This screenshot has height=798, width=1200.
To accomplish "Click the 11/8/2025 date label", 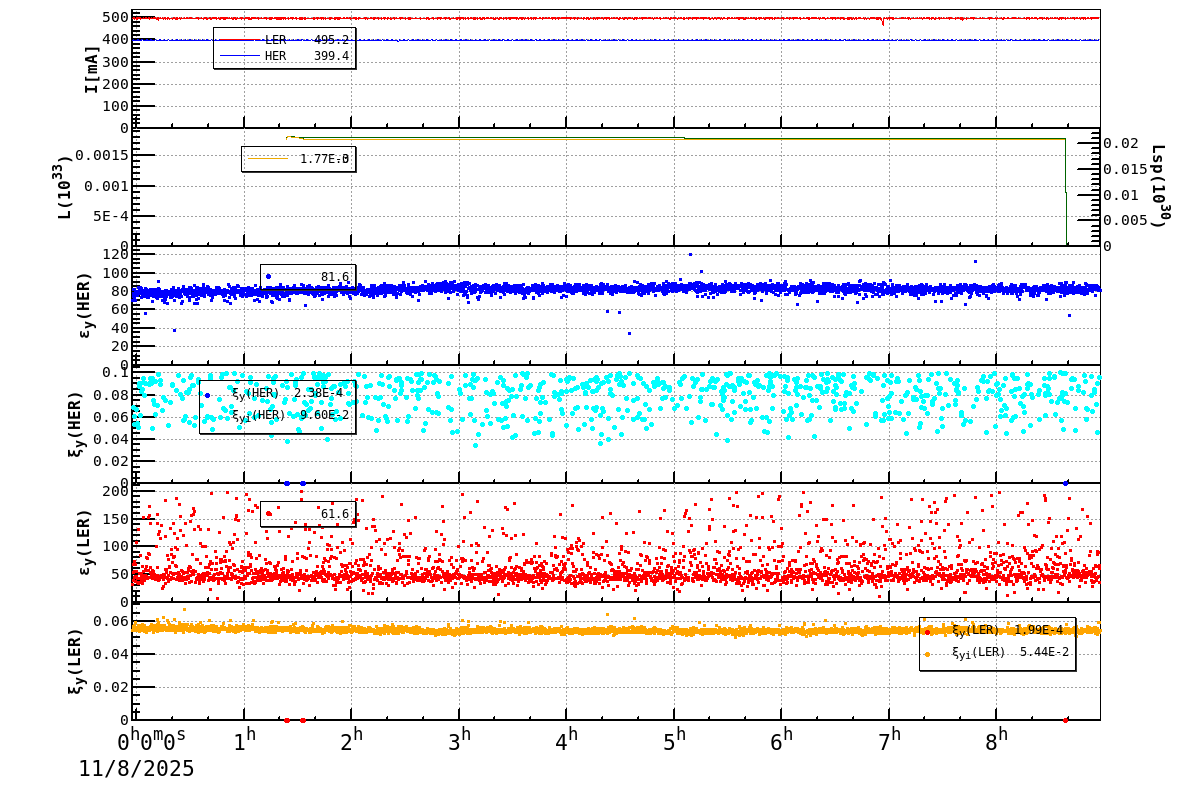I will pyautogui.click(x=137, y=769).
